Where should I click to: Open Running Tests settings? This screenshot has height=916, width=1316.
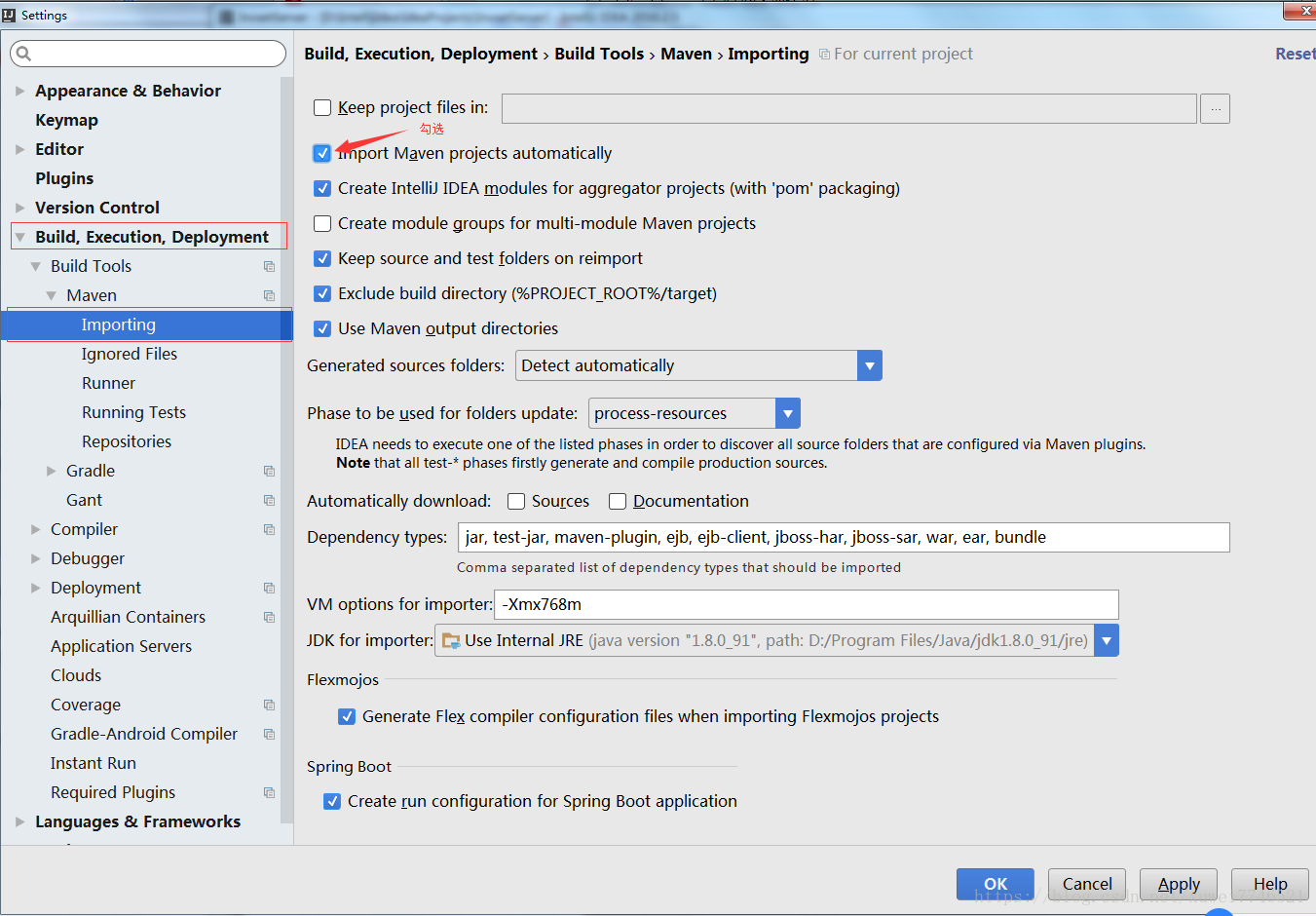[133, 412]
